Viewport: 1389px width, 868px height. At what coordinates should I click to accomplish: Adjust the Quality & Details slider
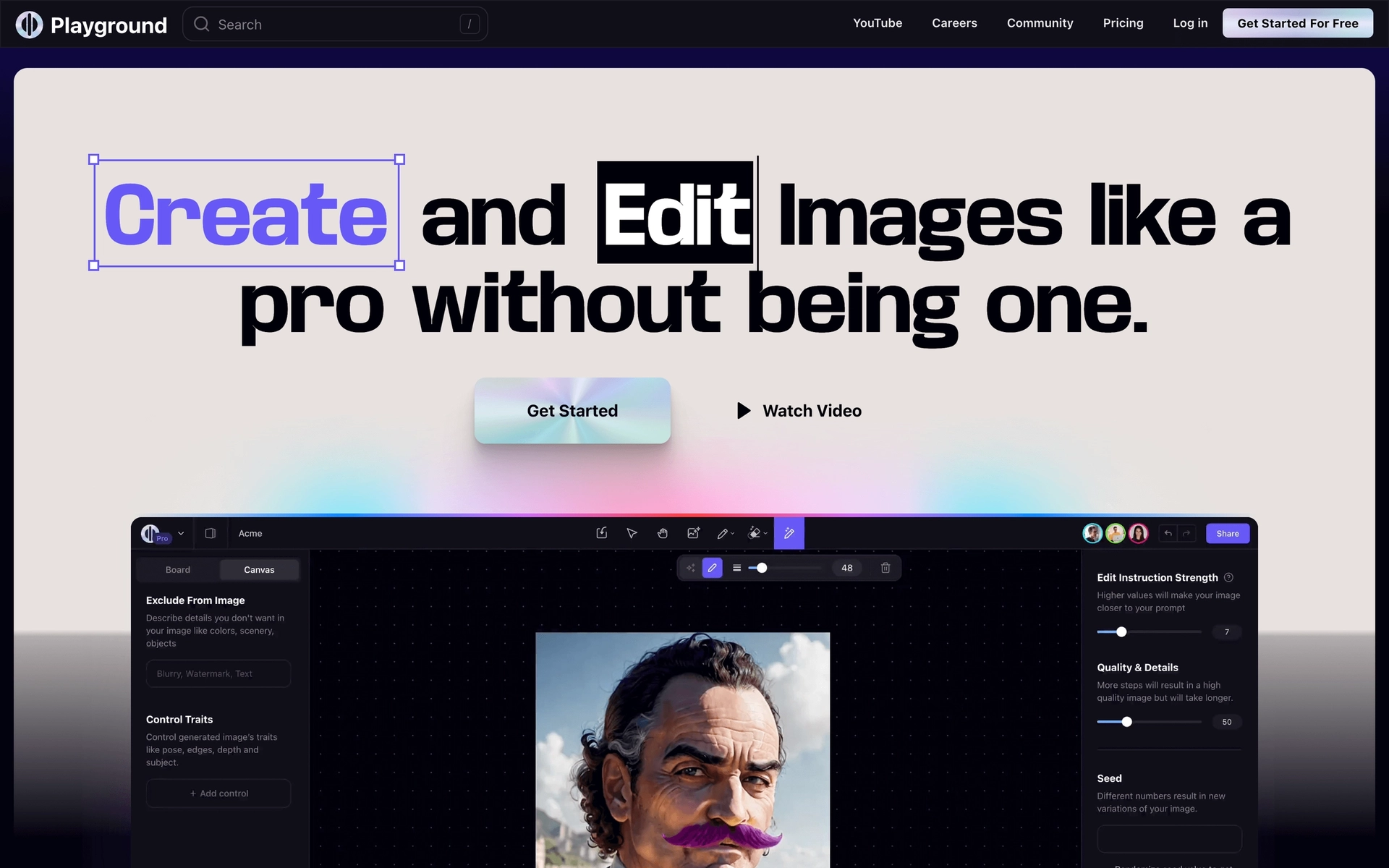coord(1126,722)
